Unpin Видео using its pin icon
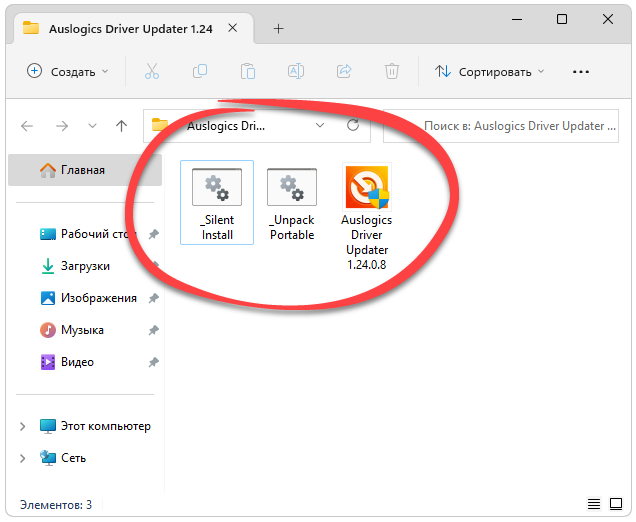The width and height of the screenshot is (636, 522). pos(153,362)
